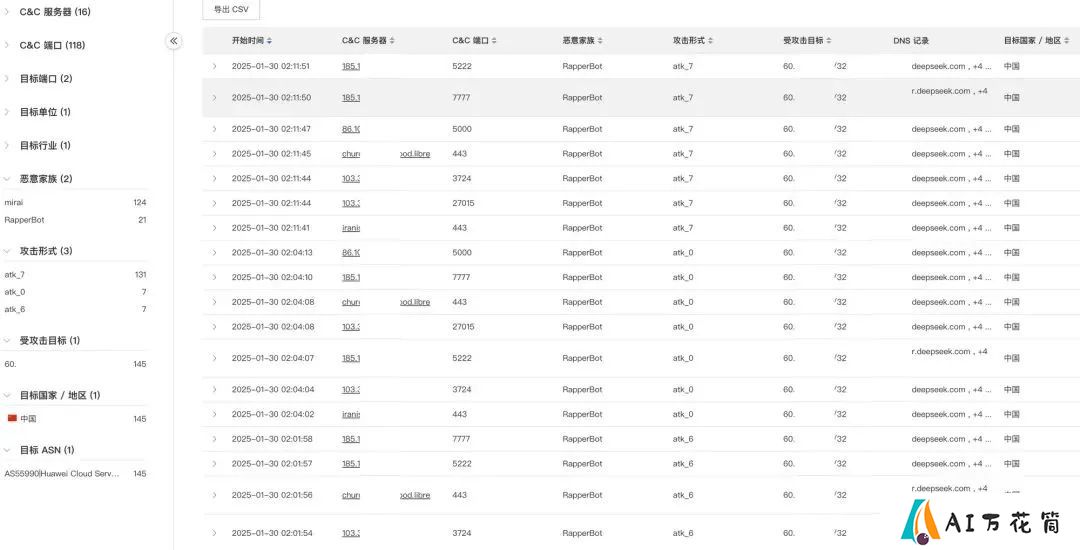Viewport: 1080px width, 550px height.
Task: Click atk_6 cell in 02:01:58 row
Action: pos(683,439)
